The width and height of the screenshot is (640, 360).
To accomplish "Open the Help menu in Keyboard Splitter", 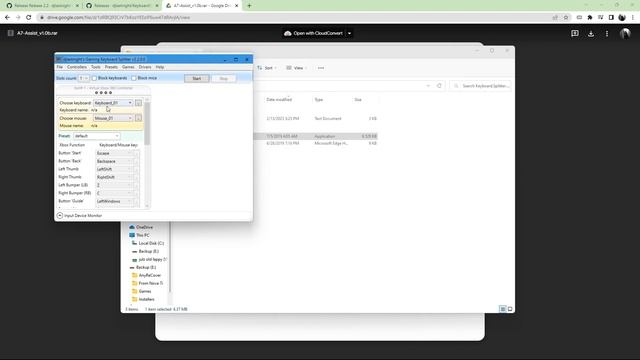I will pos(160,67).
